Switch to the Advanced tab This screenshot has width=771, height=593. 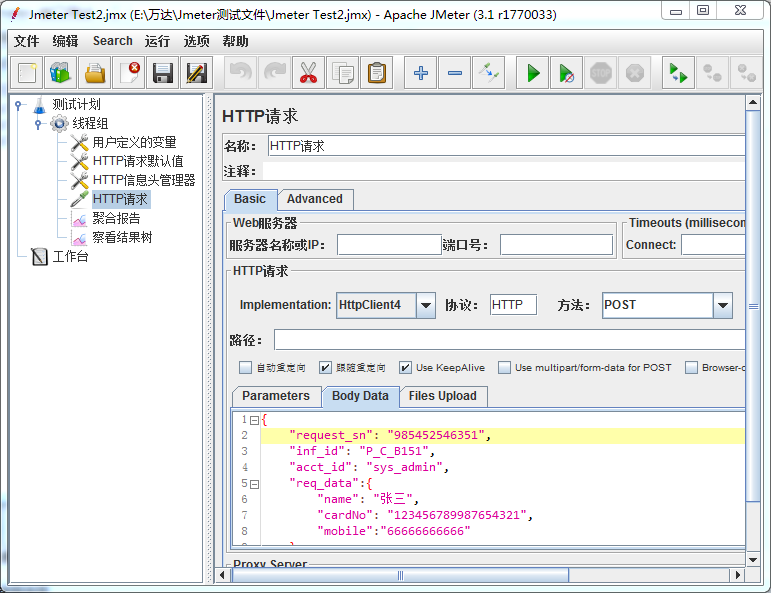click(315, 199)
